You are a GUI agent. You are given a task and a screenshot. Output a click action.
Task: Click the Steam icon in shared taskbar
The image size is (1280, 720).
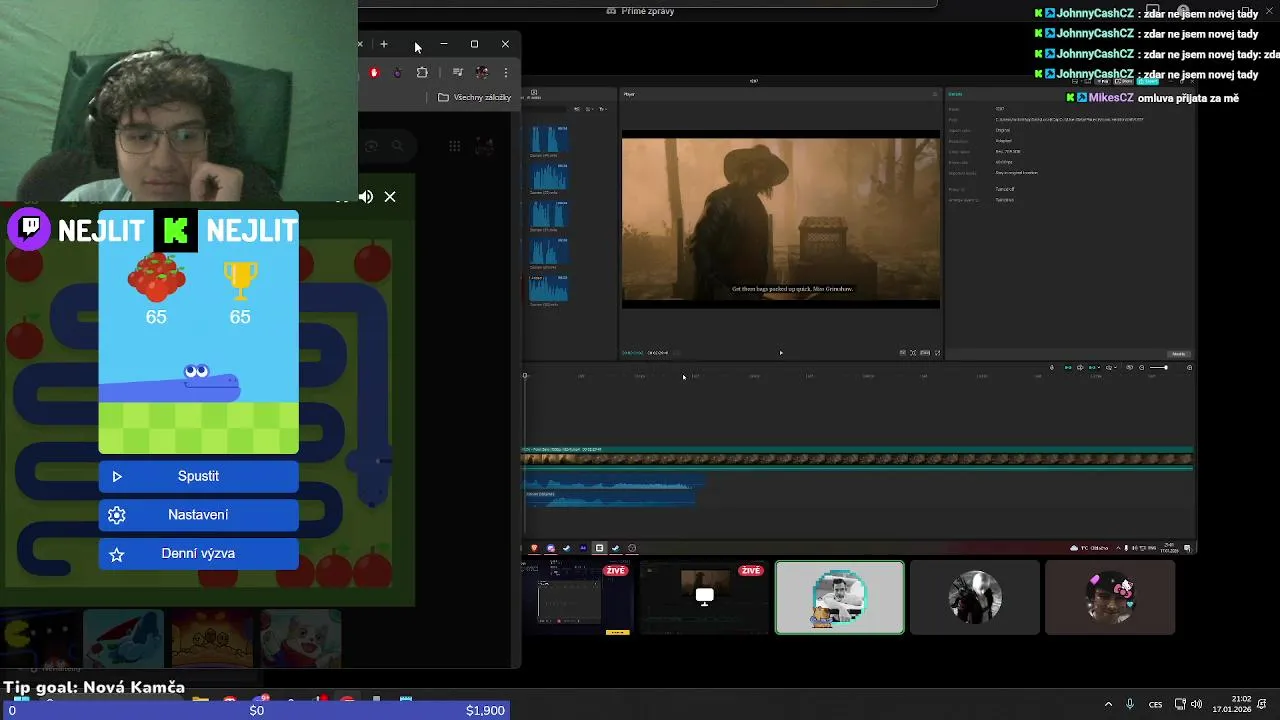[x=566, y=548]
